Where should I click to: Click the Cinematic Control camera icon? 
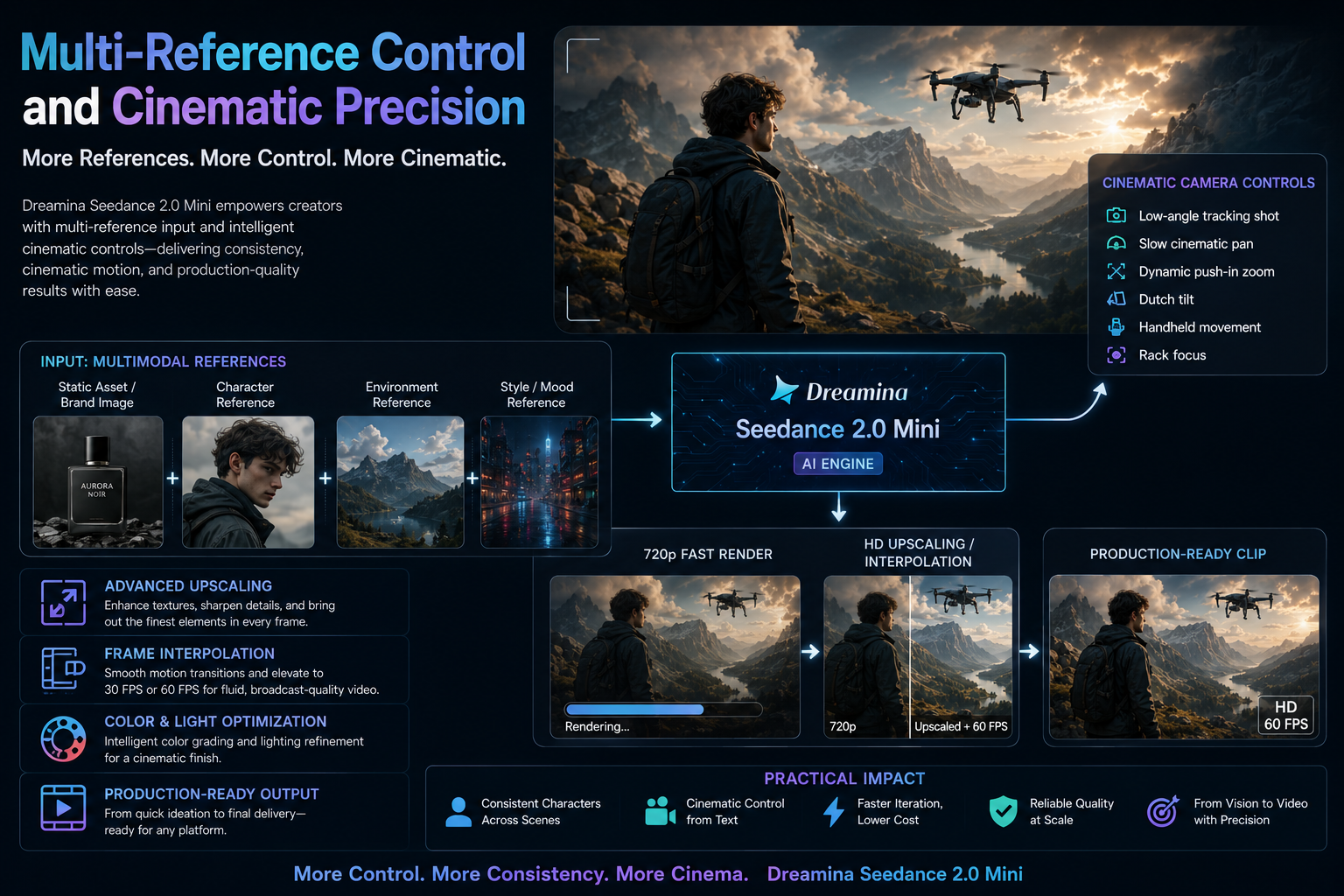(660, 811)
